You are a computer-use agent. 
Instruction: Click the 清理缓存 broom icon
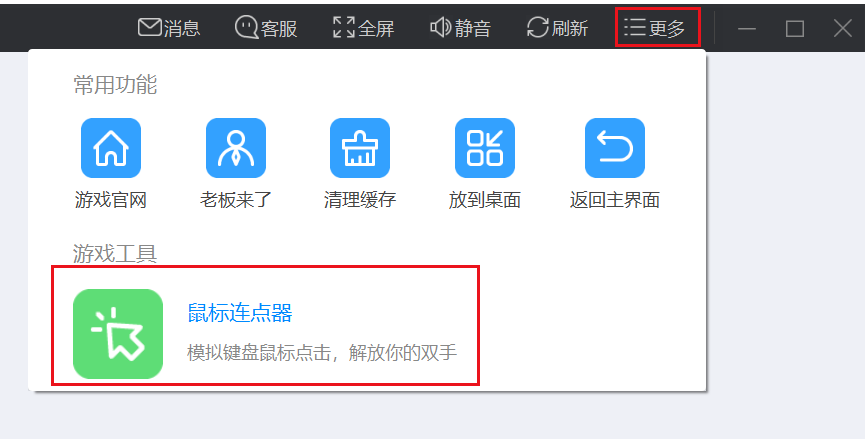(x=360, y=148)
